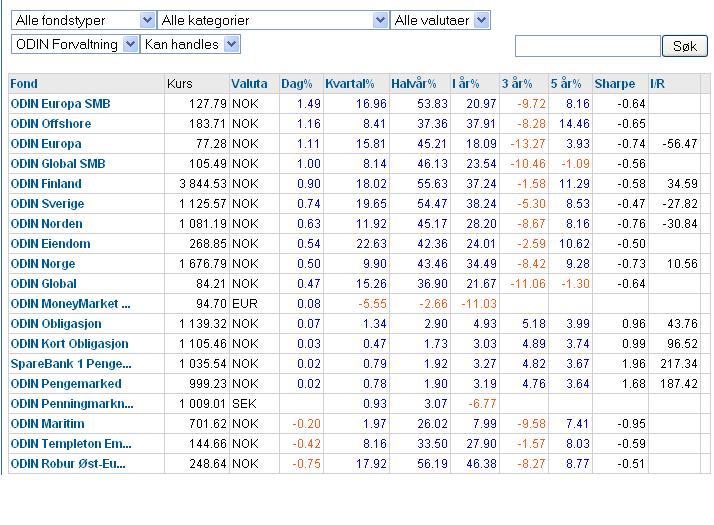Click the search text field
Image resolution: width=714 pixels, height=525 pixels.
tap(587, 46)
